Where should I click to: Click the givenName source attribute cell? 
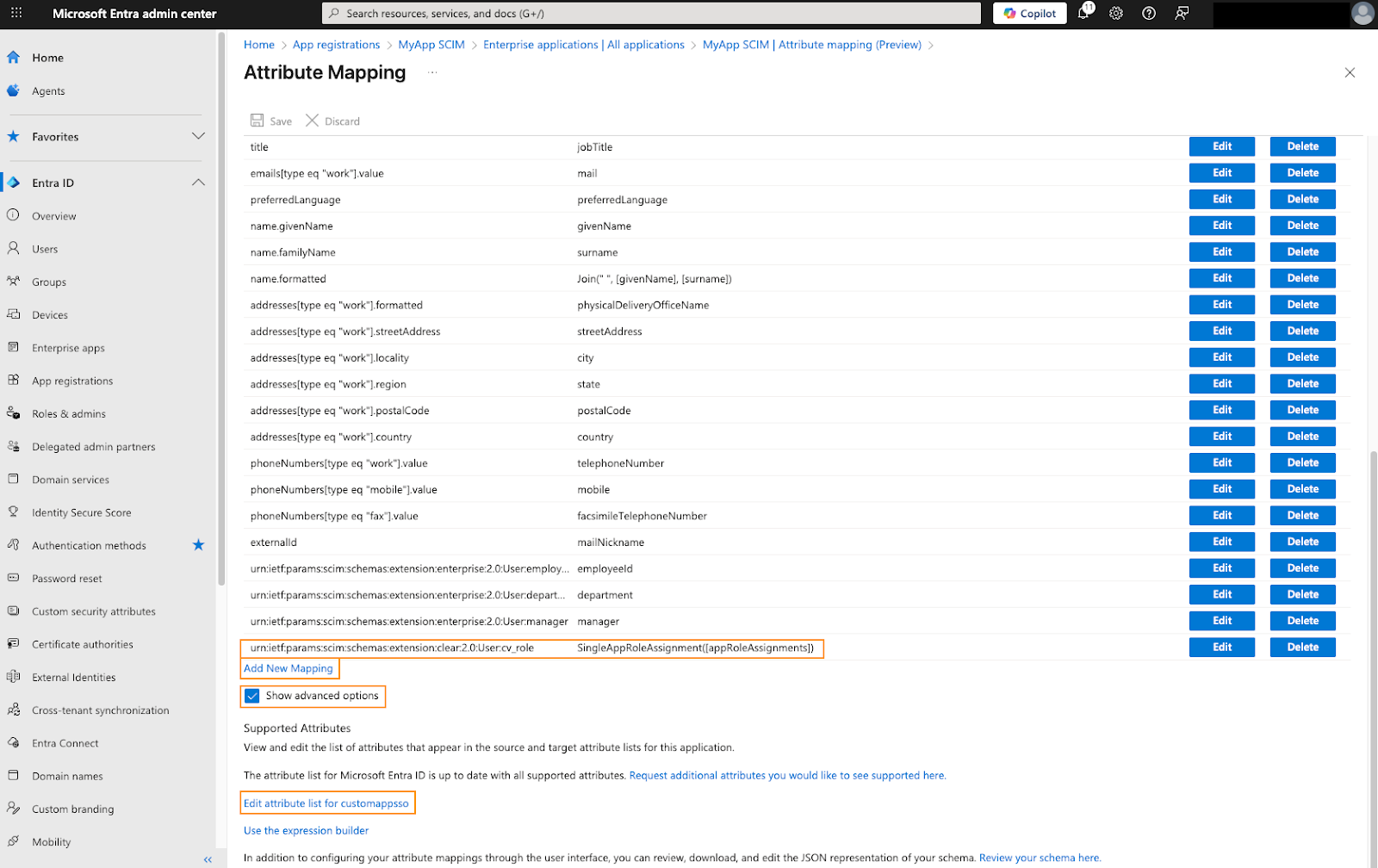(x=604, y=226)
